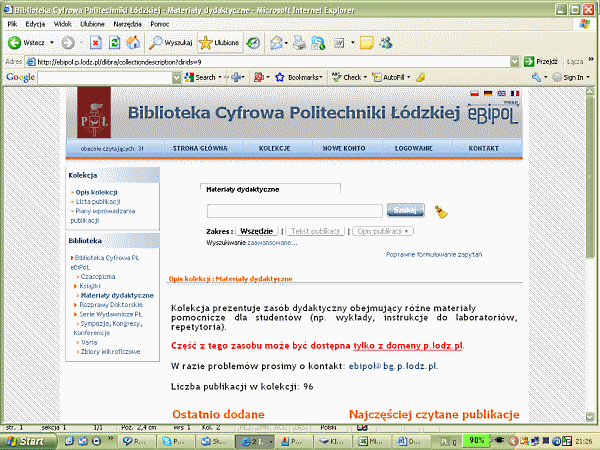Expand the address bar dropdown arrow
The height and width of the screenshot is (450, 600).
click(x=515, y=62)
